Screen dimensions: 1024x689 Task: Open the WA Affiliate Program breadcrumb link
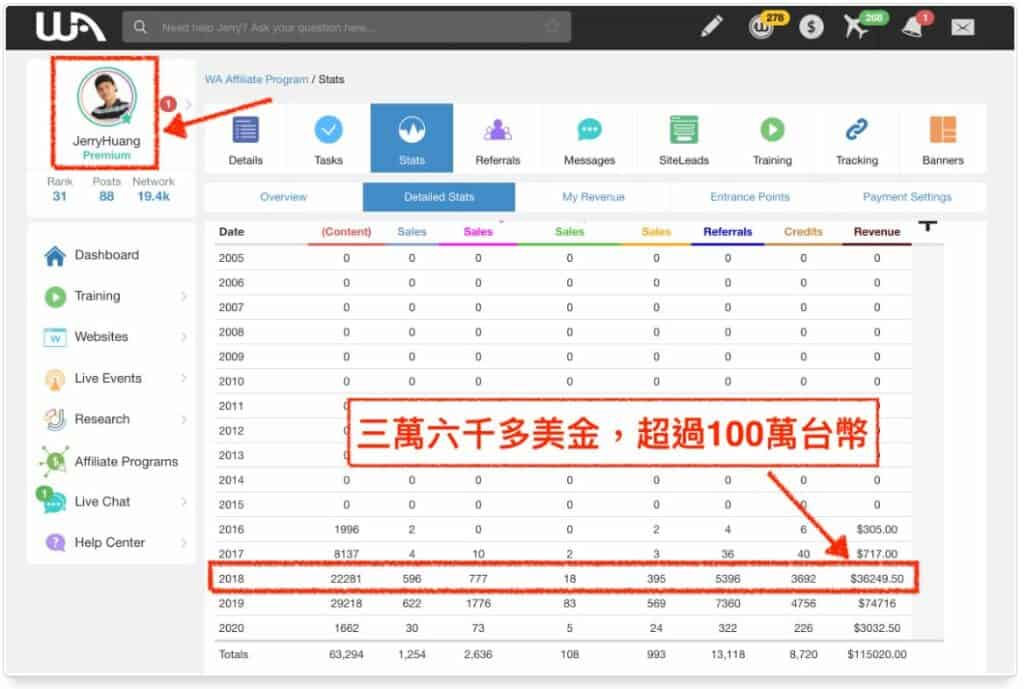pos(256,79)
